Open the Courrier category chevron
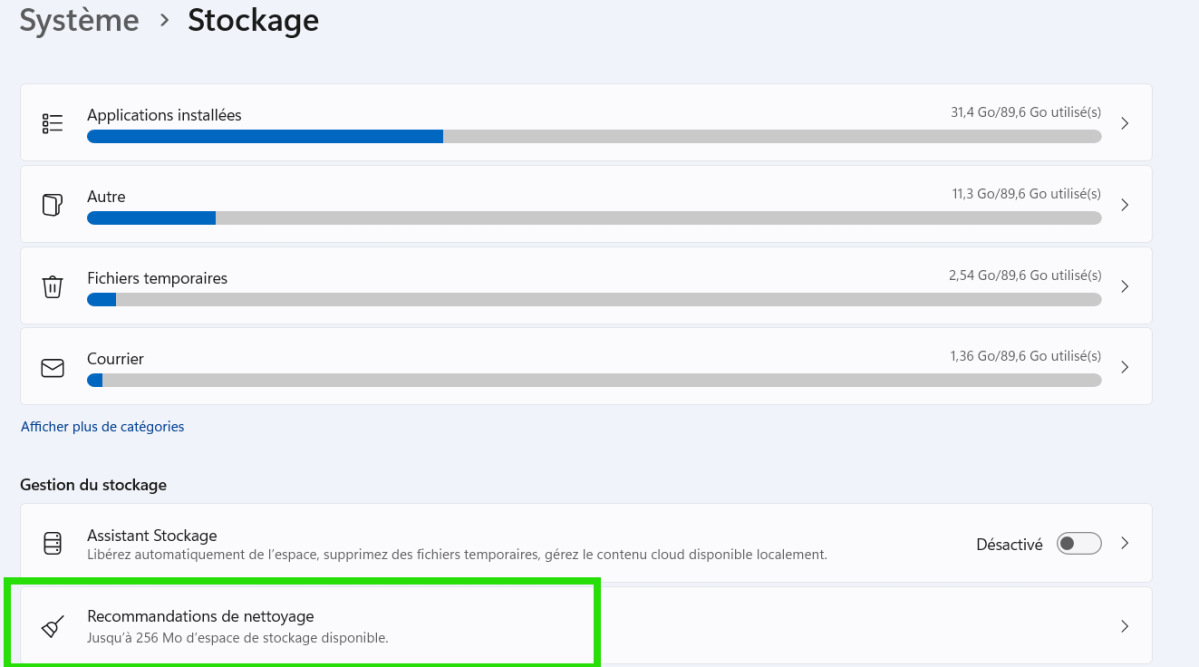 (x=1125, y=367)
